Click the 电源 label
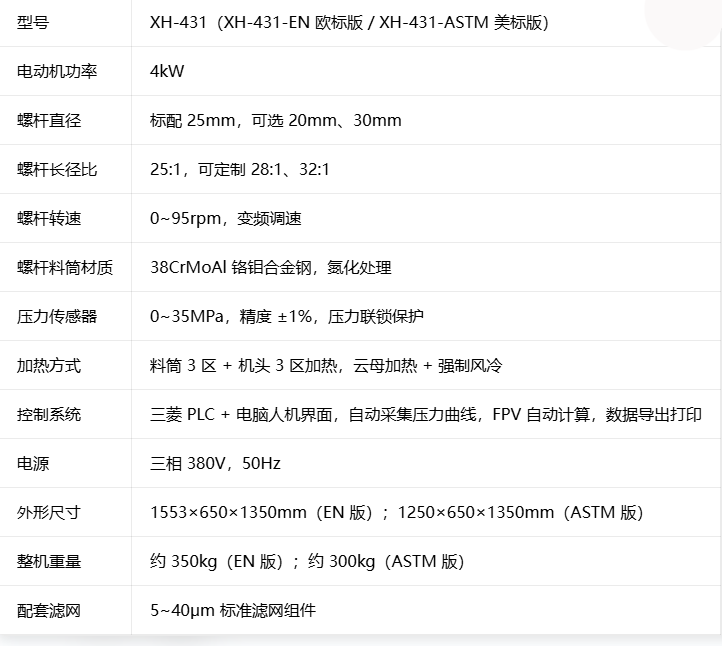The image size is (722, 646). click(x=33, y=464)
